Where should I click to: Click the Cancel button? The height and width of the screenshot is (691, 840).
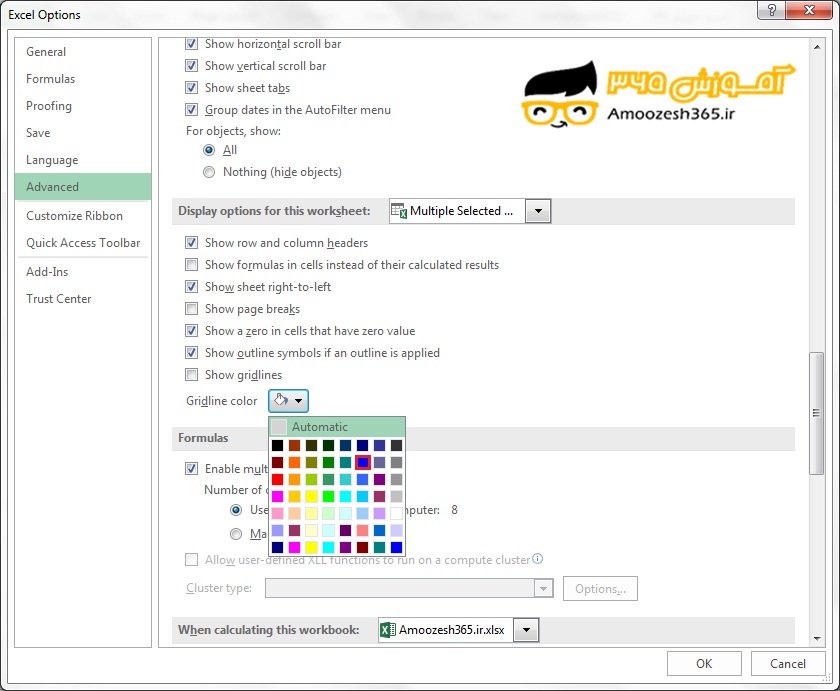[x=788, y=663]
